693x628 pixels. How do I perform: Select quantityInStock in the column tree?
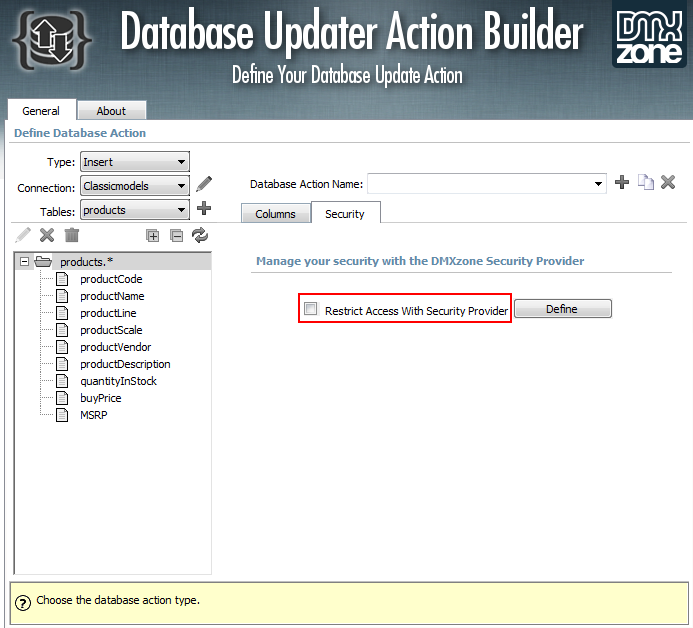[118, 381]
